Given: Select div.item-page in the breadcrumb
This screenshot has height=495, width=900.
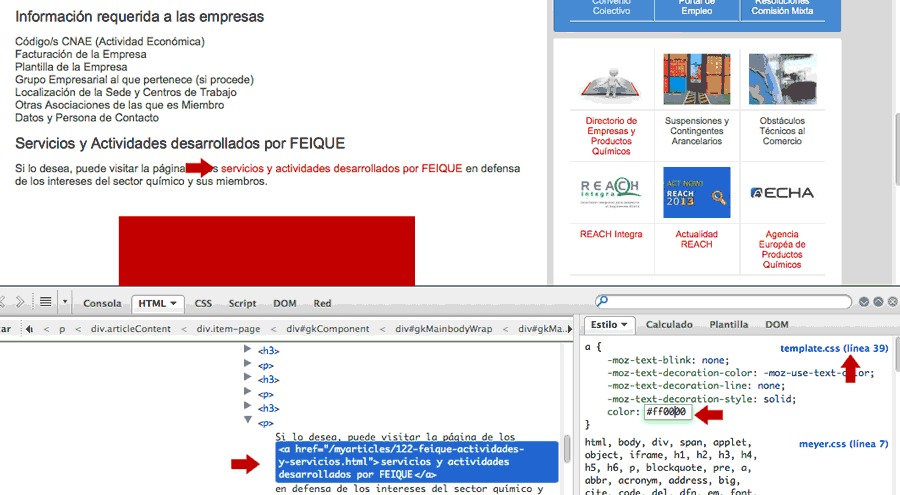Looking at the screenshot, I should pos(228,329).
